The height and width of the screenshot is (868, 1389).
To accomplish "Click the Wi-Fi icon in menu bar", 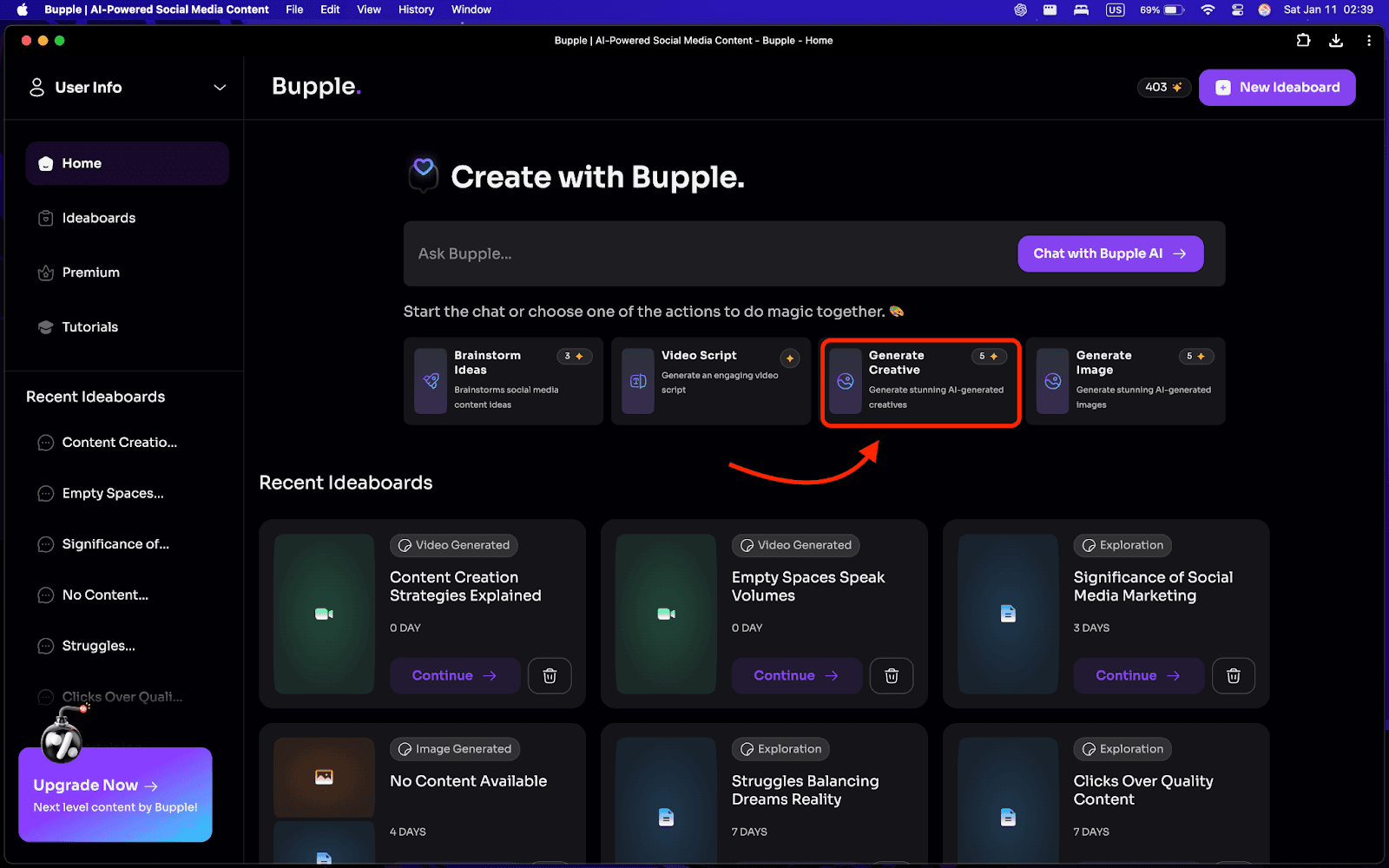I will coord(1208,10).
